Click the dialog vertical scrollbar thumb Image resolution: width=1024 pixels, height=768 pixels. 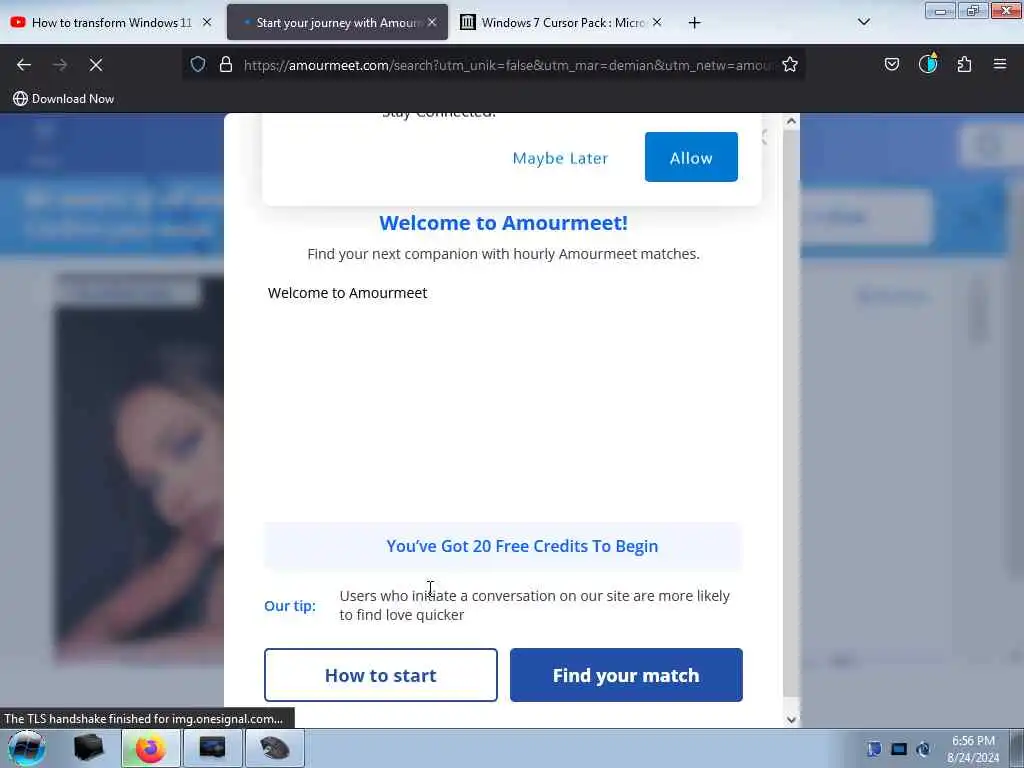click(x=792, y=413)
